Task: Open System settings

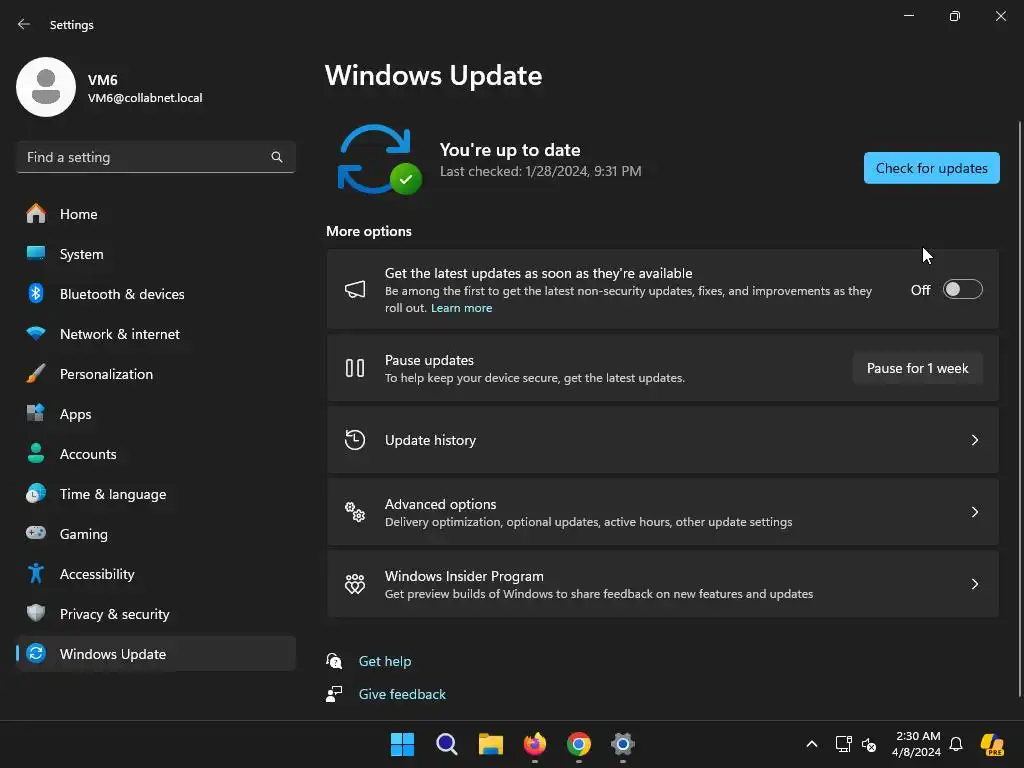Action: tap(155, 254)
